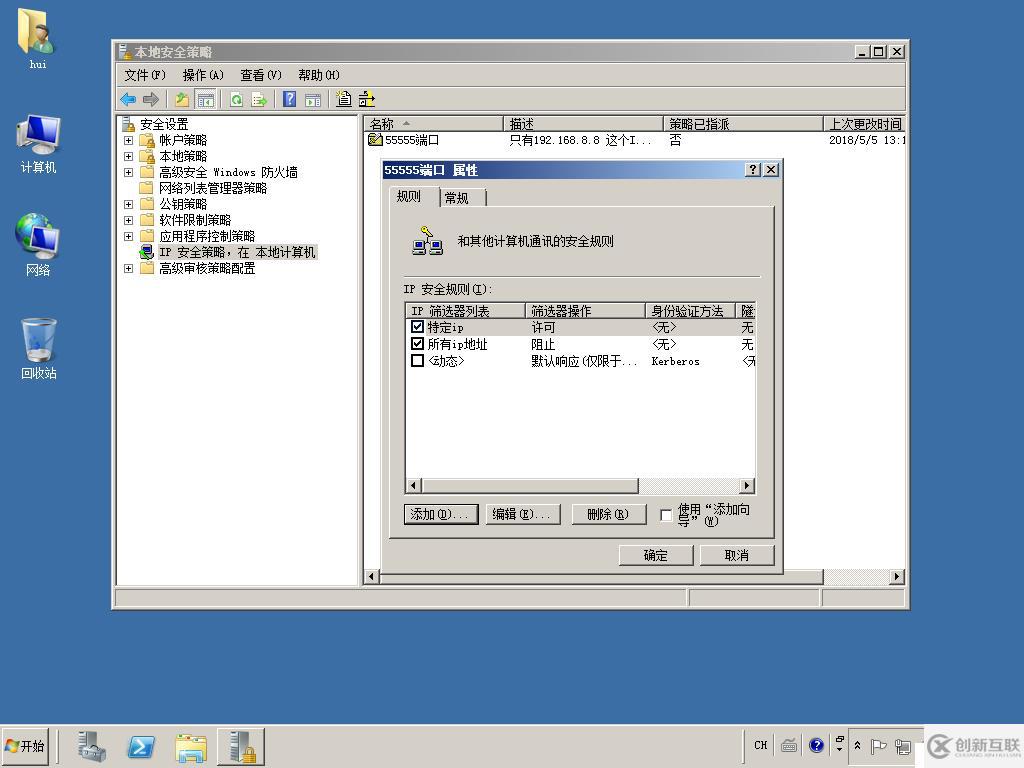
Task: Expand the 本地策略 tree node
Action: coord(129,156)
